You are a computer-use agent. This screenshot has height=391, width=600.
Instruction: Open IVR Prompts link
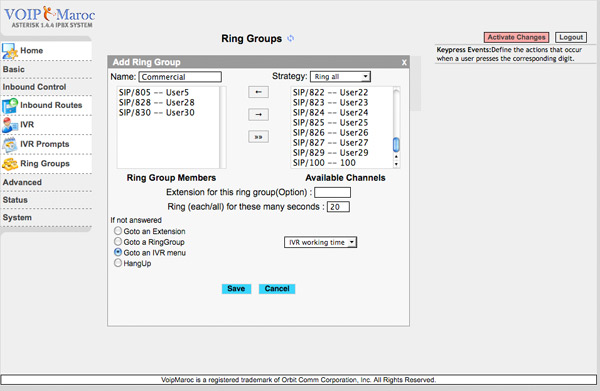click(x=45, y=144)
